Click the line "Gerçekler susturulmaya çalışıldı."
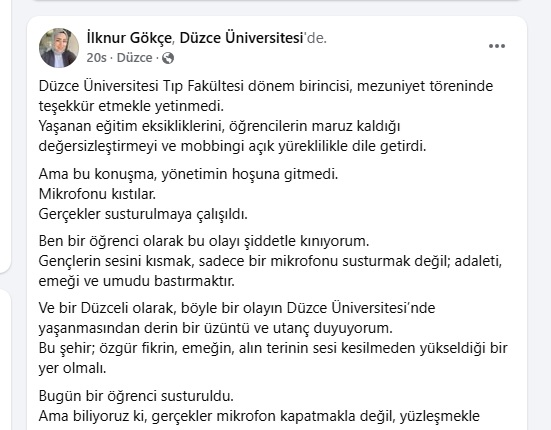This screenshot has width=551, height=430. 143,214
